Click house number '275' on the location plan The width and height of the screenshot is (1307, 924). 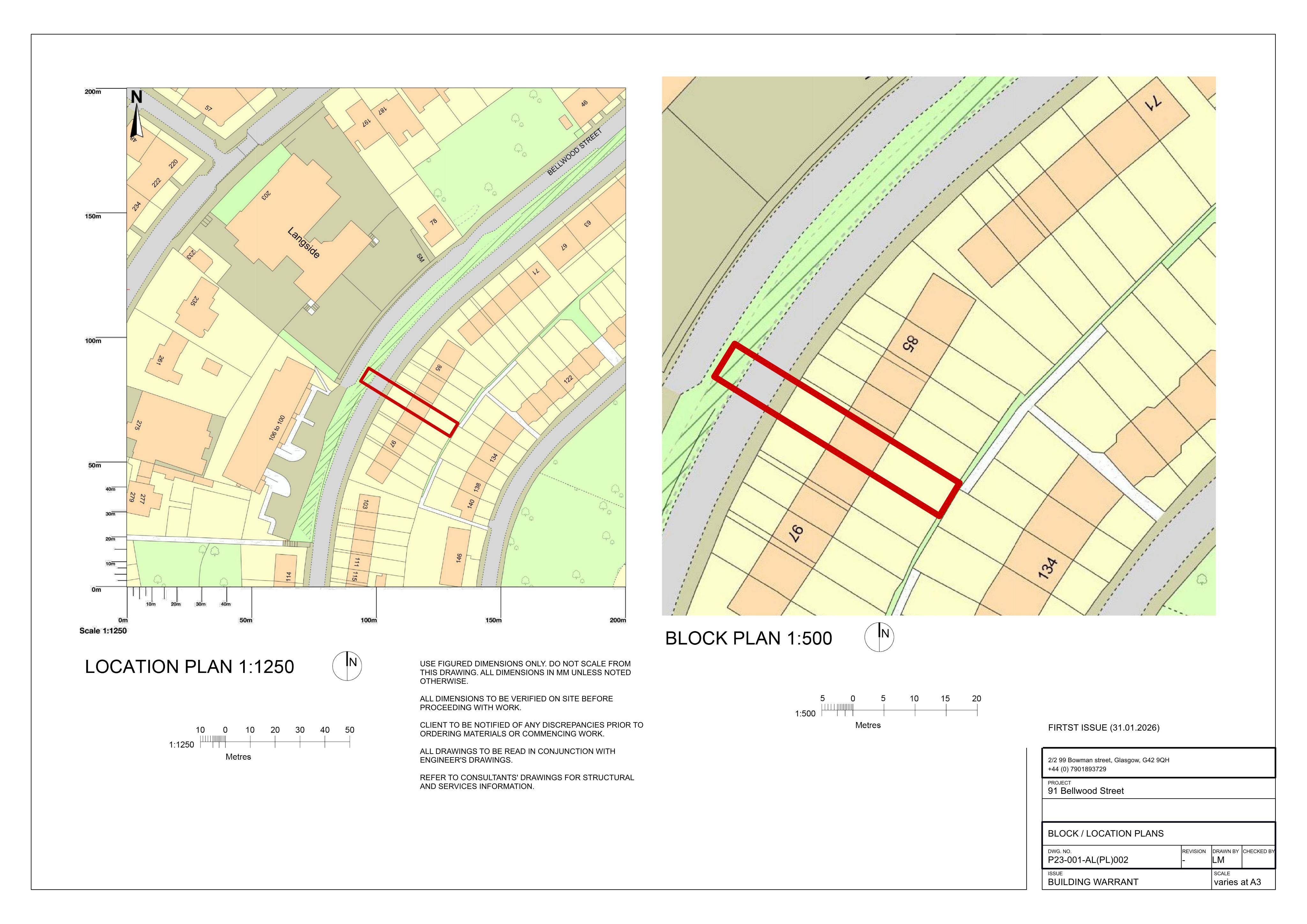pos(138,425)
